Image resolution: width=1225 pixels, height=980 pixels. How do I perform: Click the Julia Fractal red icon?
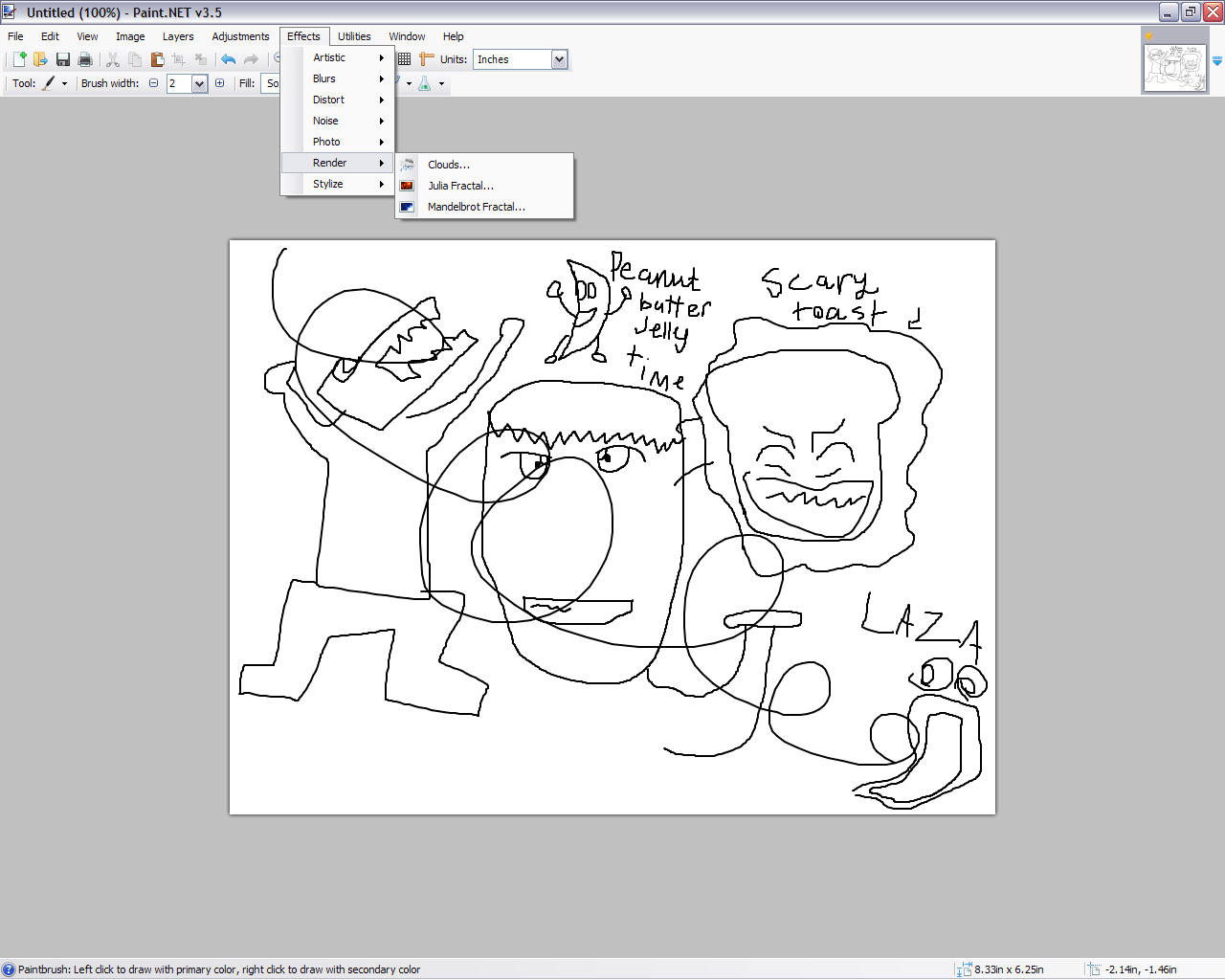point(407,186)
